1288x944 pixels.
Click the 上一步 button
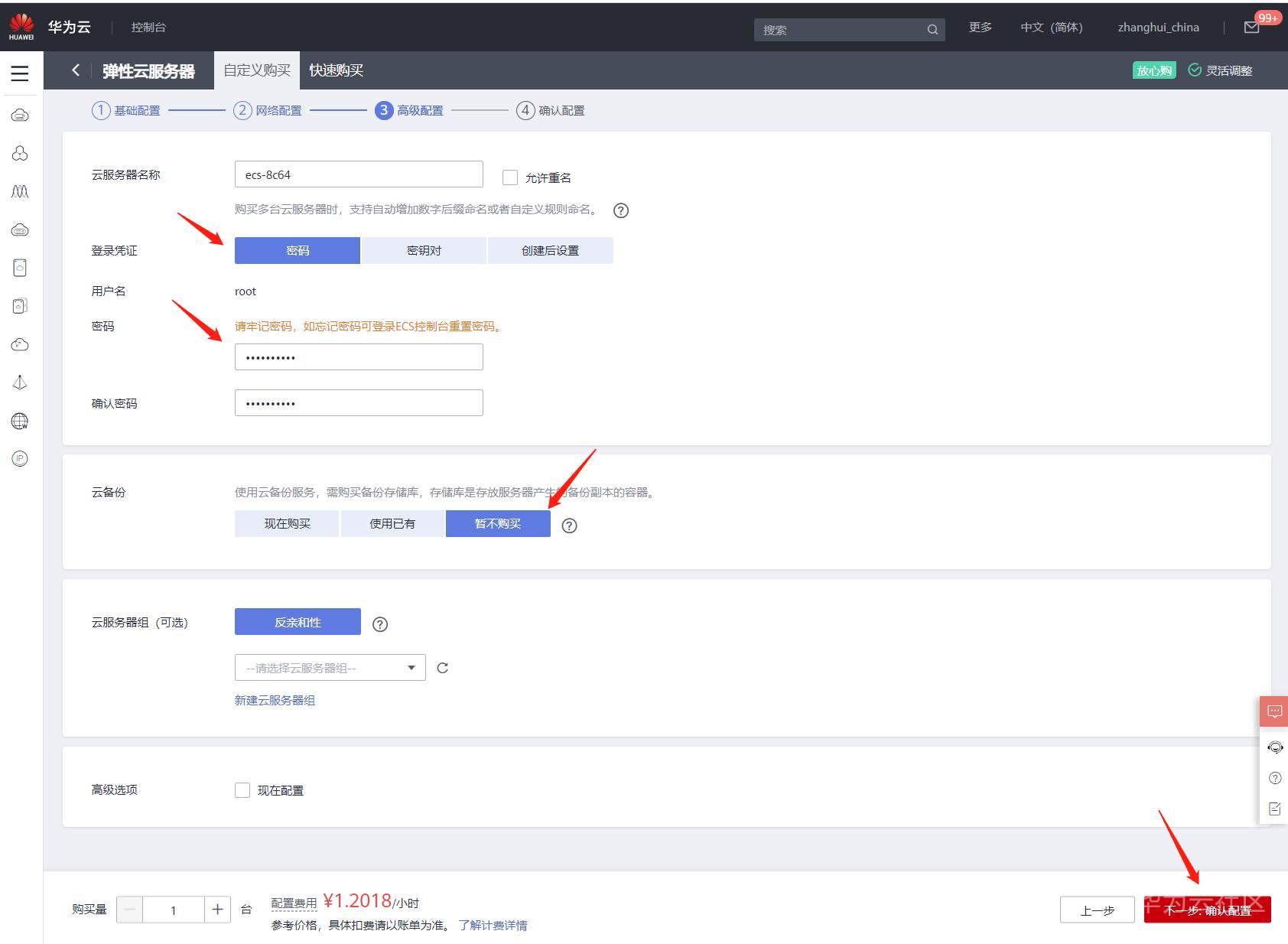[x=1097, y=910]
